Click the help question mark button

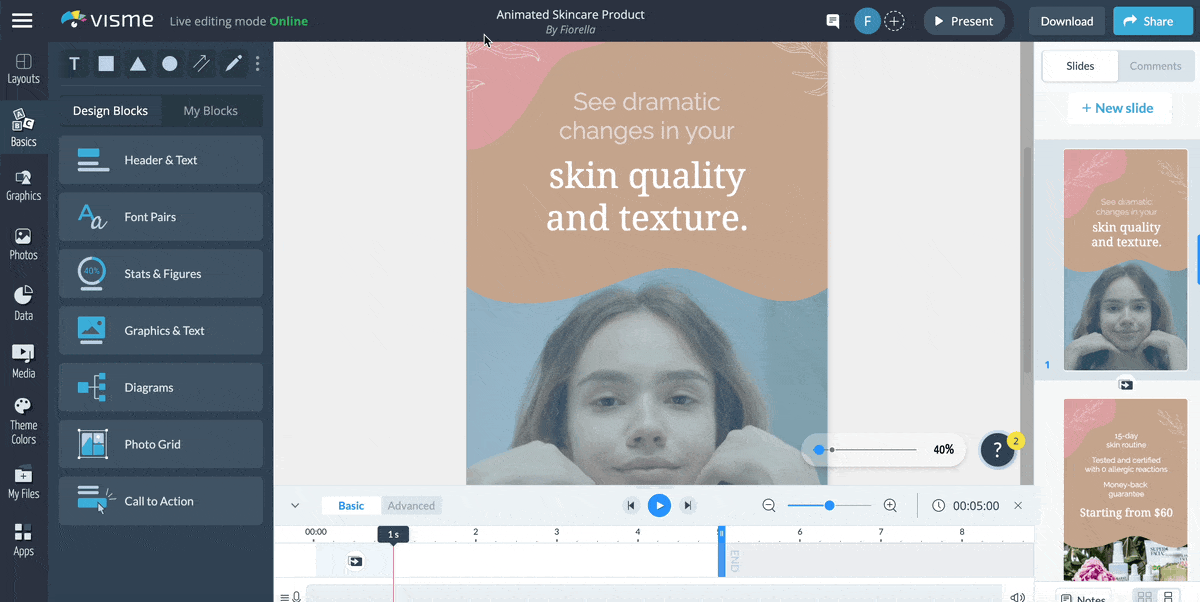tap(997, 450)
